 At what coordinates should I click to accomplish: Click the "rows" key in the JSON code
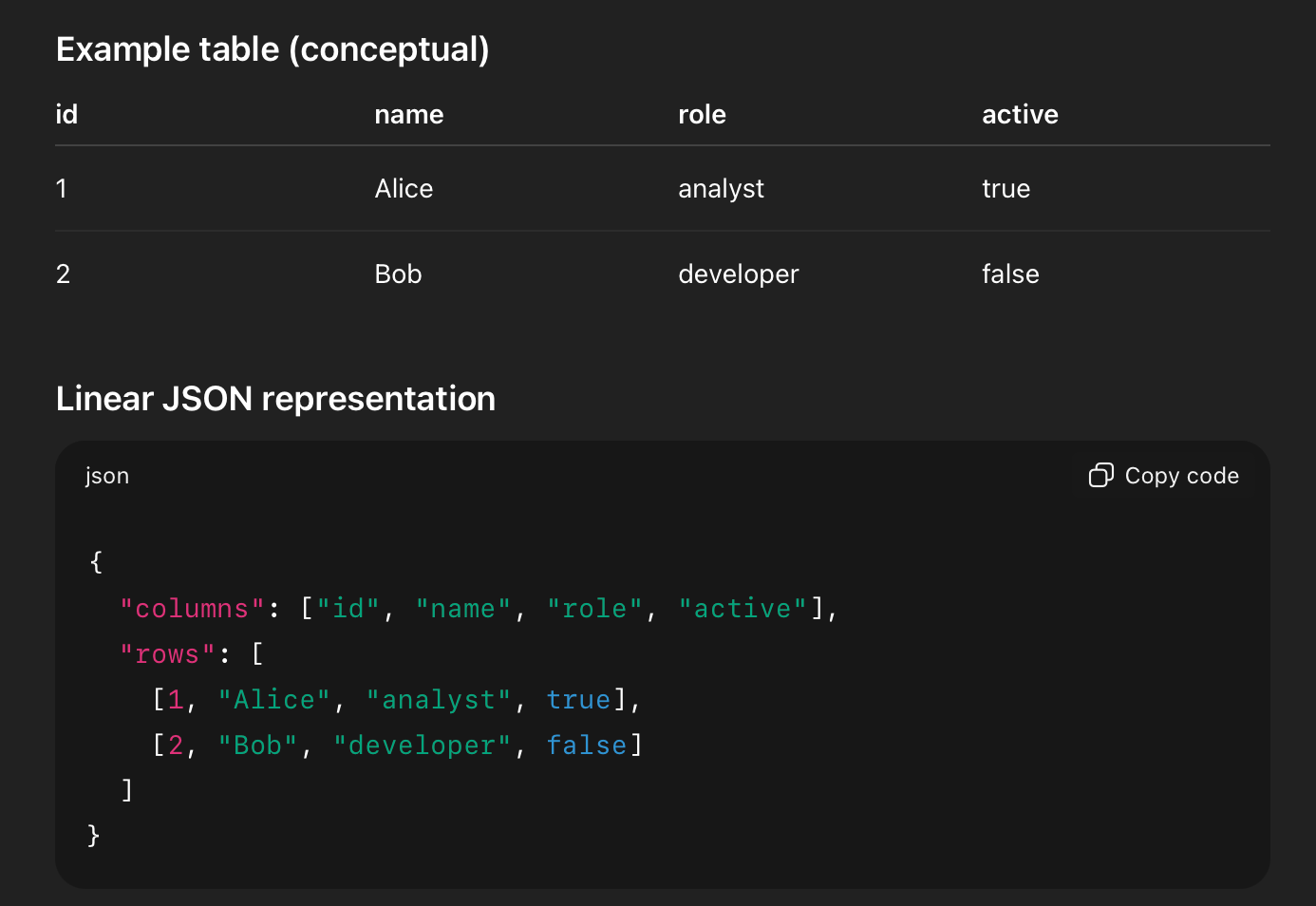pyautogui.click(x=167, y=654)
